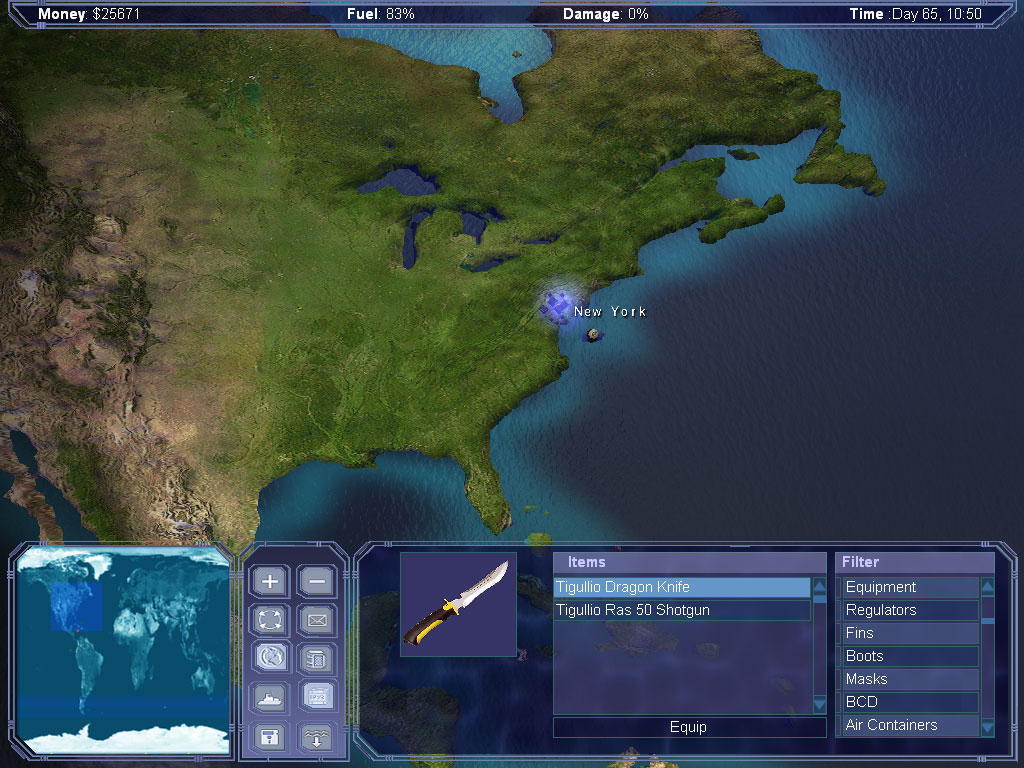Select Tigullio Dragon Knife in Items list
This screenshot has height=768, width=1024.
[x=682, y=587]
